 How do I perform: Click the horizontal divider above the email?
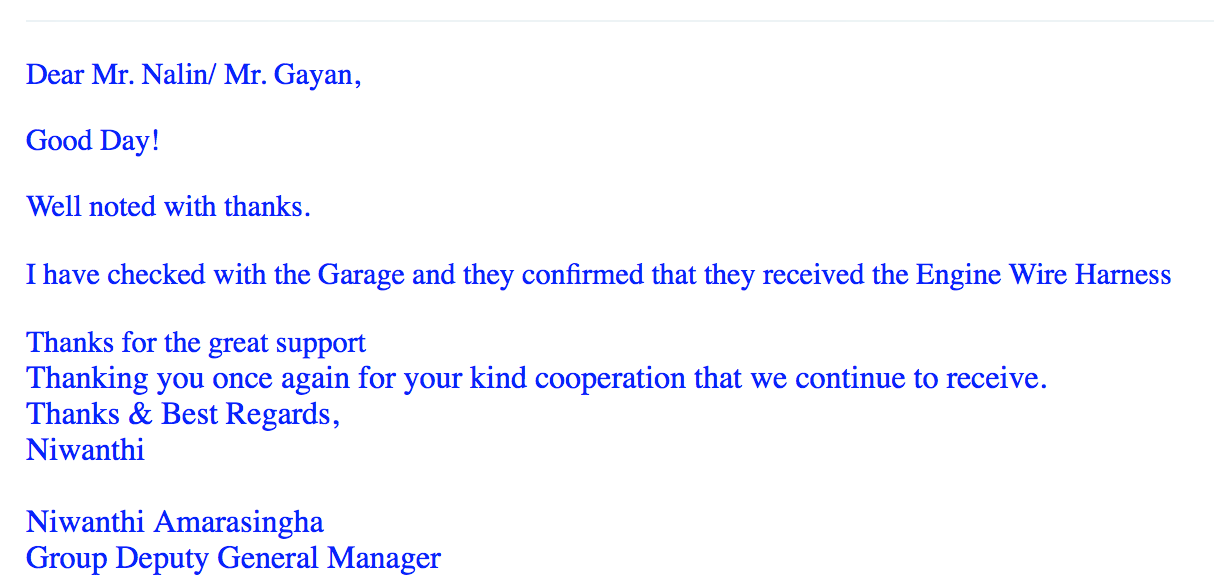(x=619, y=20)
